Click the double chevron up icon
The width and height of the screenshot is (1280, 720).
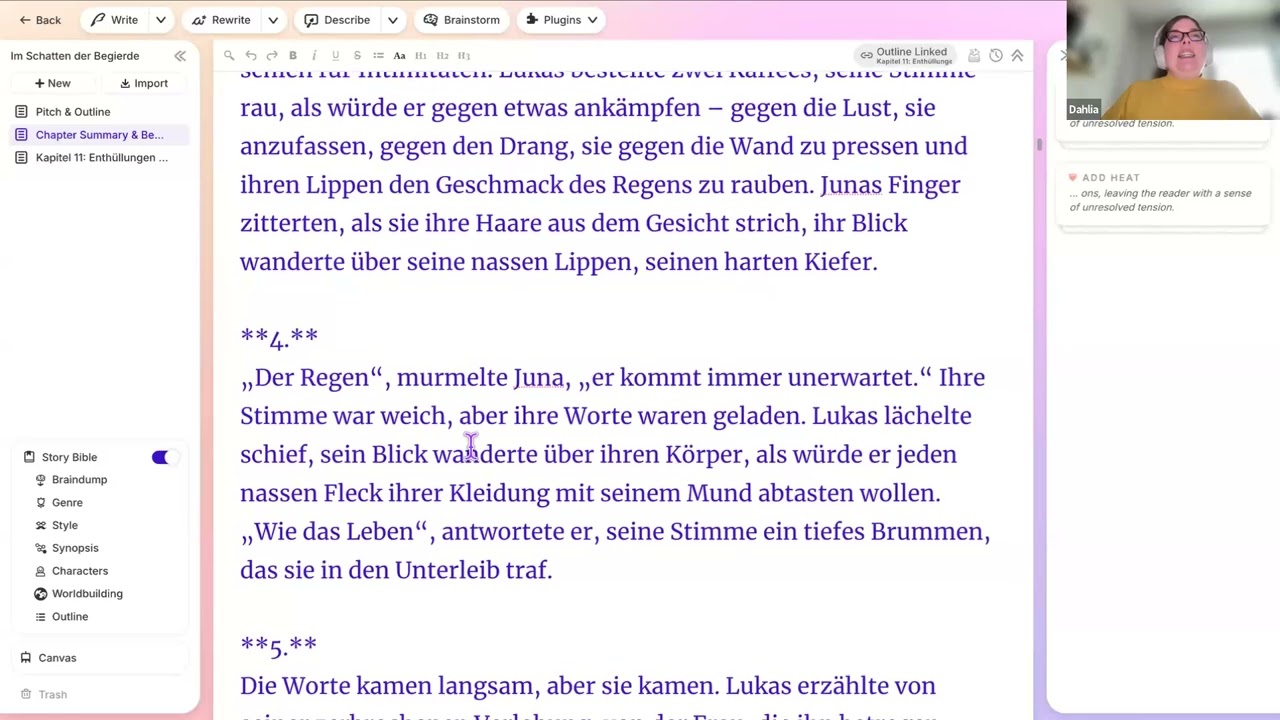[x=1017, y=56]
